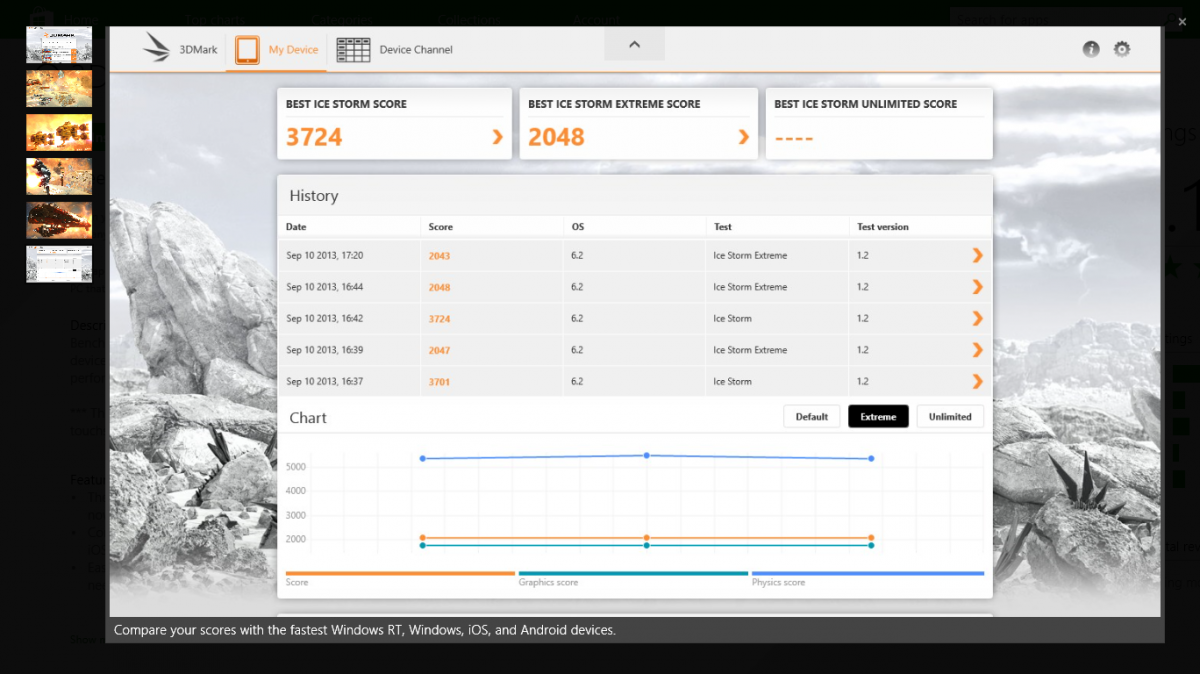Click the large 2048 extreme score value
Screen dimensions: 1200x674
tap(556, 137)
